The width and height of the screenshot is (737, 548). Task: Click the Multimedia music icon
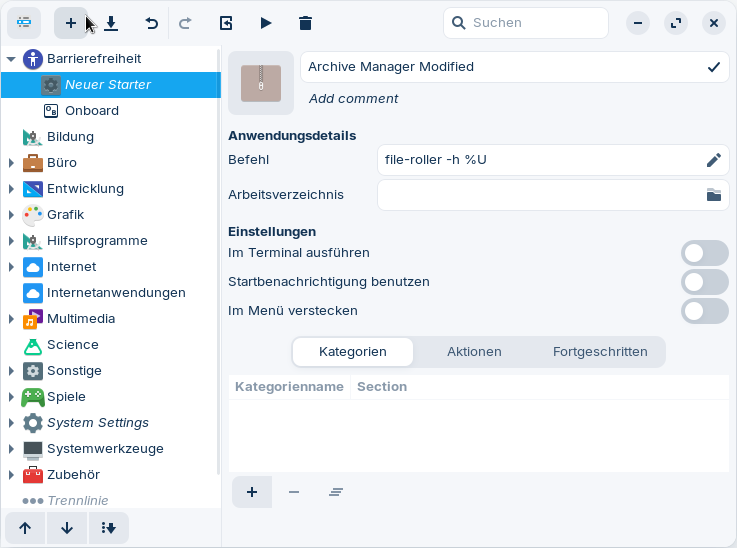coord(33,319)
